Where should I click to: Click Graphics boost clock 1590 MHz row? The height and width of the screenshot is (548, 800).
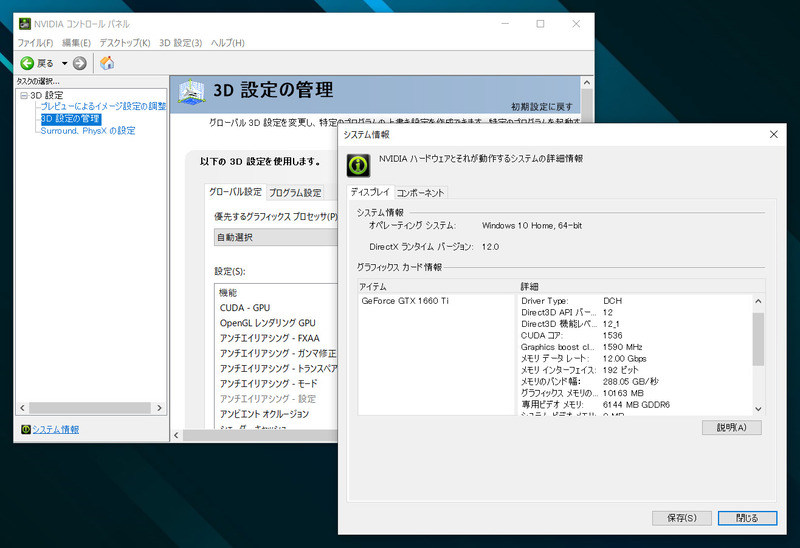point(635,347)
